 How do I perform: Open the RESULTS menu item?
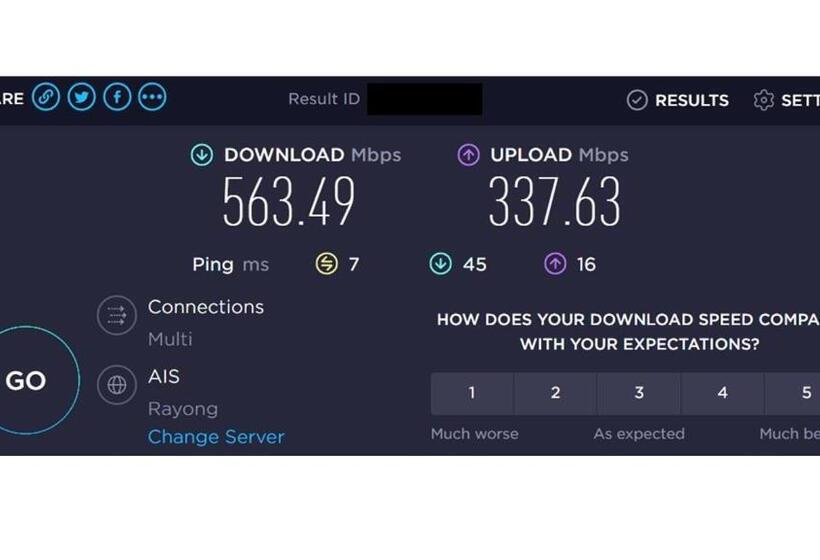(x=692, y=100)
